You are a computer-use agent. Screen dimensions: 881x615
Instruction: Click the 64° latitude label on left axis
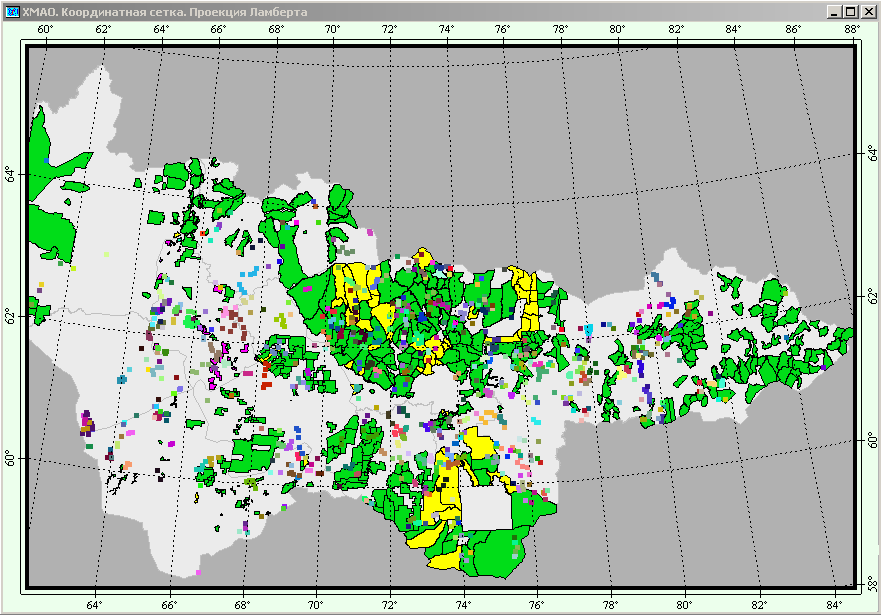point(10,174)
